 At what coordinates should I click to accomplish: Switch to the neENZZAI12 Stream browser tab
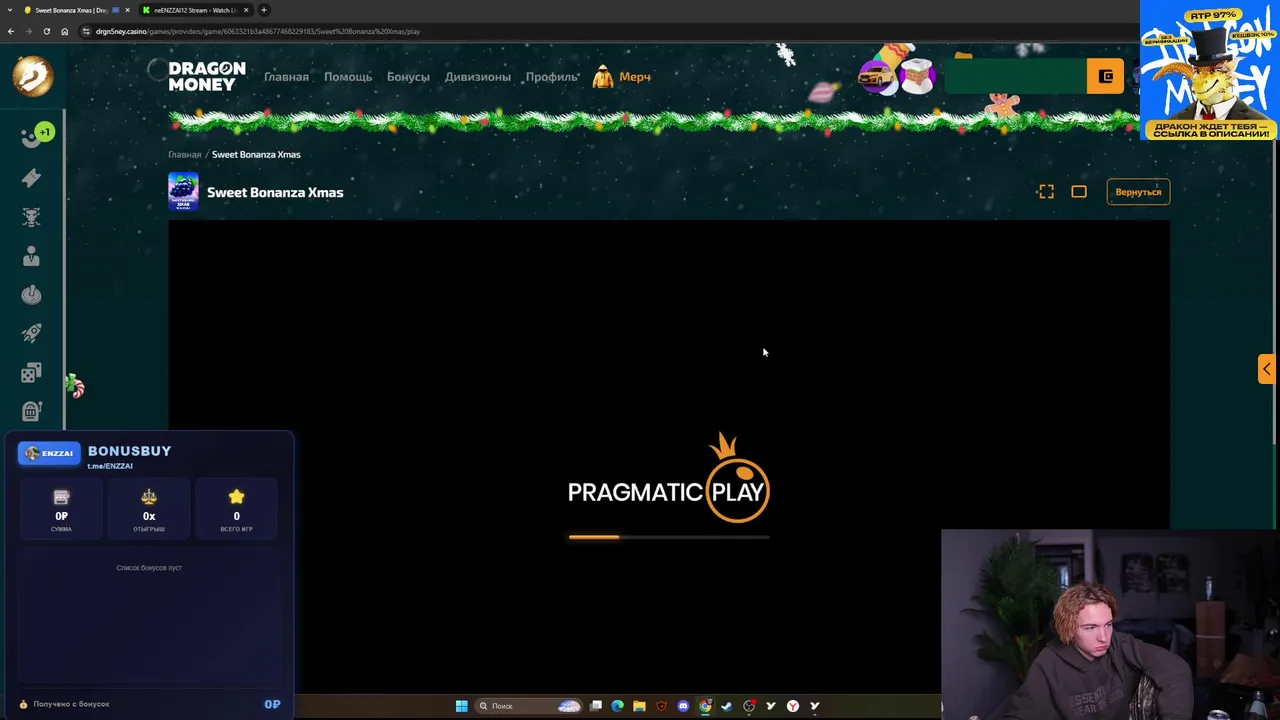click(195, 10)
